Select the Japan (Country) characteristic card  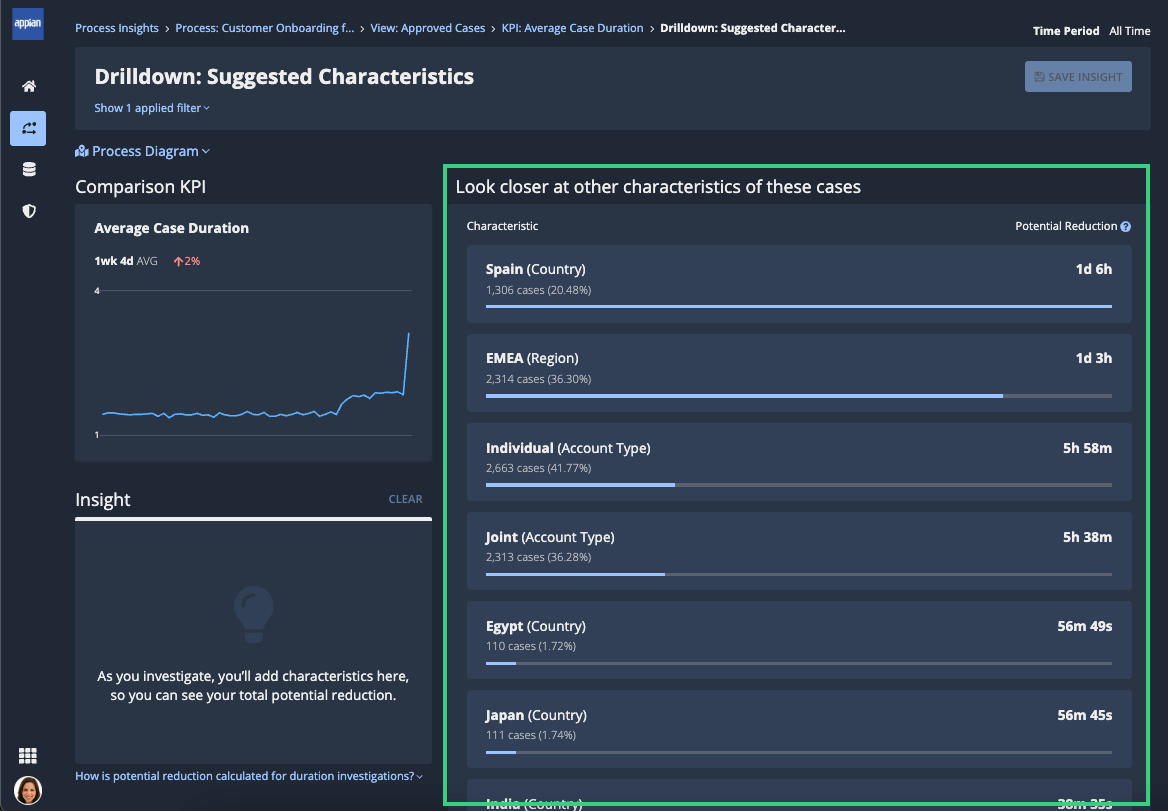[x=799, y=729]
